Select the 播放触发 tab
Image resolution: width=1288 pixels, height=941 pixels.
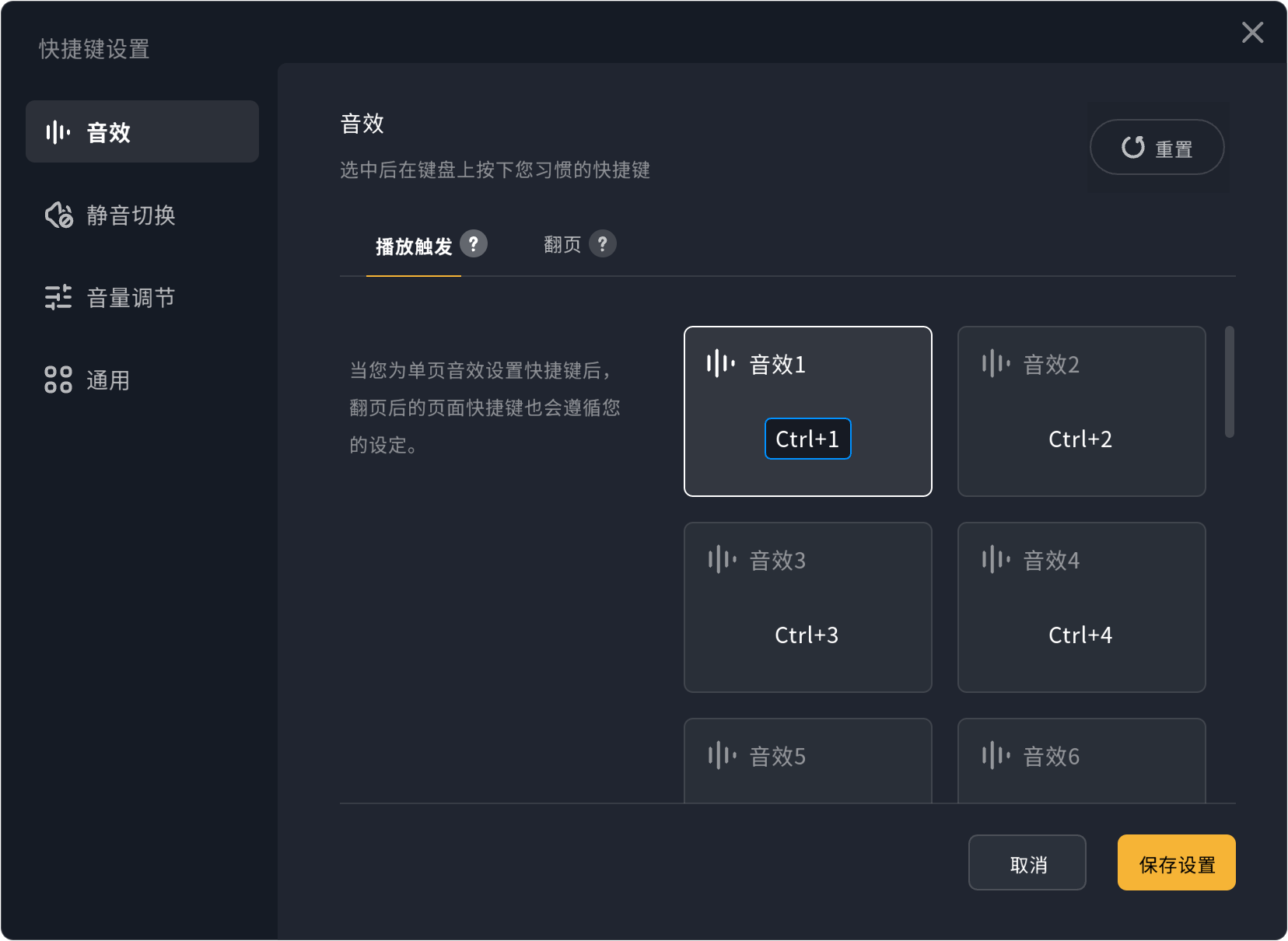(414, 247)
